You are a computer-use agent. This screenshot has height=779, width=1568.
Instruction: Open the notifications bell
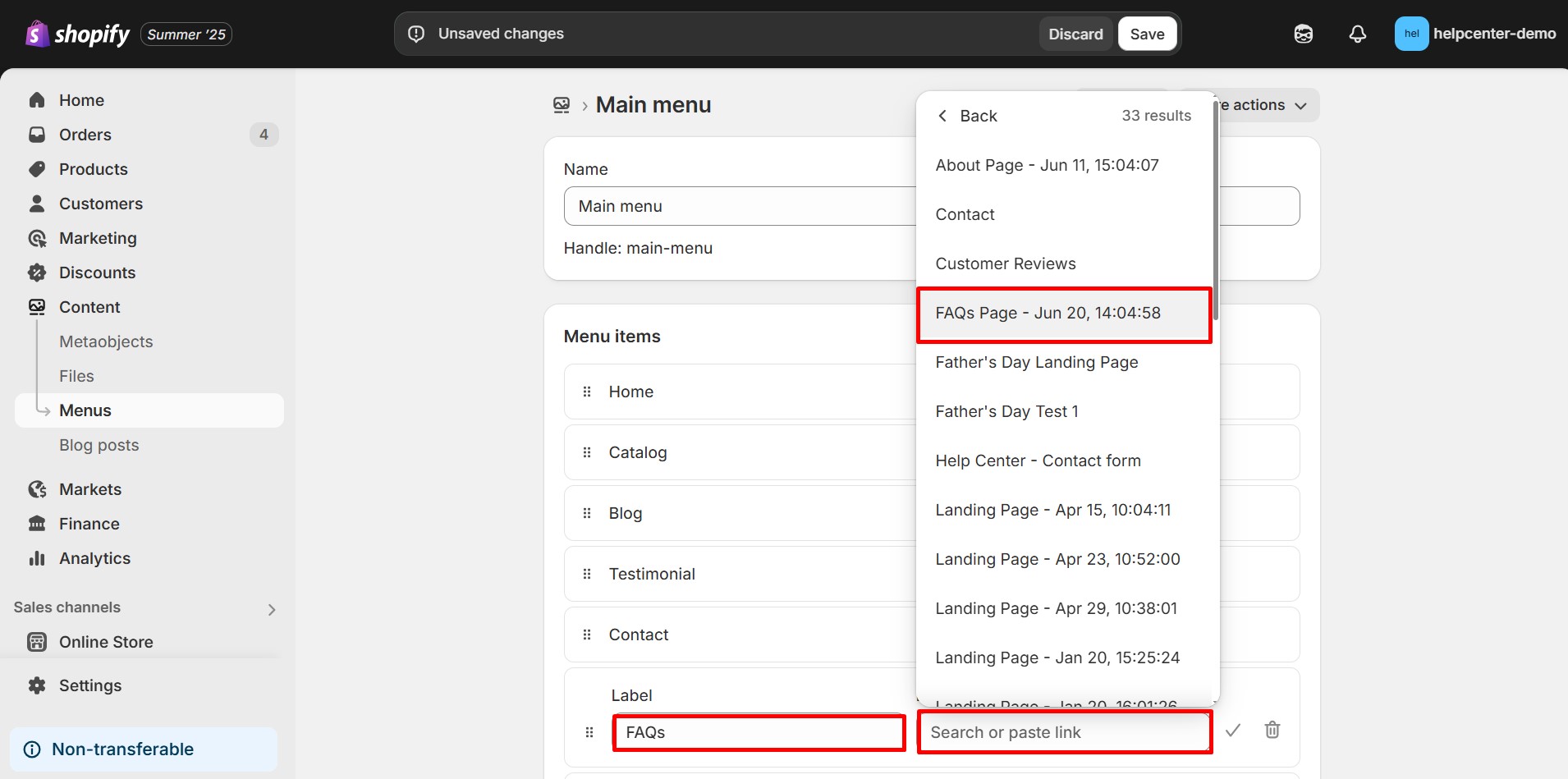pos(1357,34)
